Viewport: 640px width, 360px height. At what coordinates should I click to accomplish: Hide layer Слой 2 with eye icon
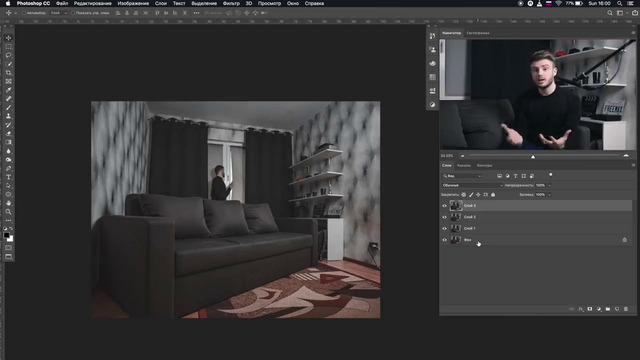point(444,217)
